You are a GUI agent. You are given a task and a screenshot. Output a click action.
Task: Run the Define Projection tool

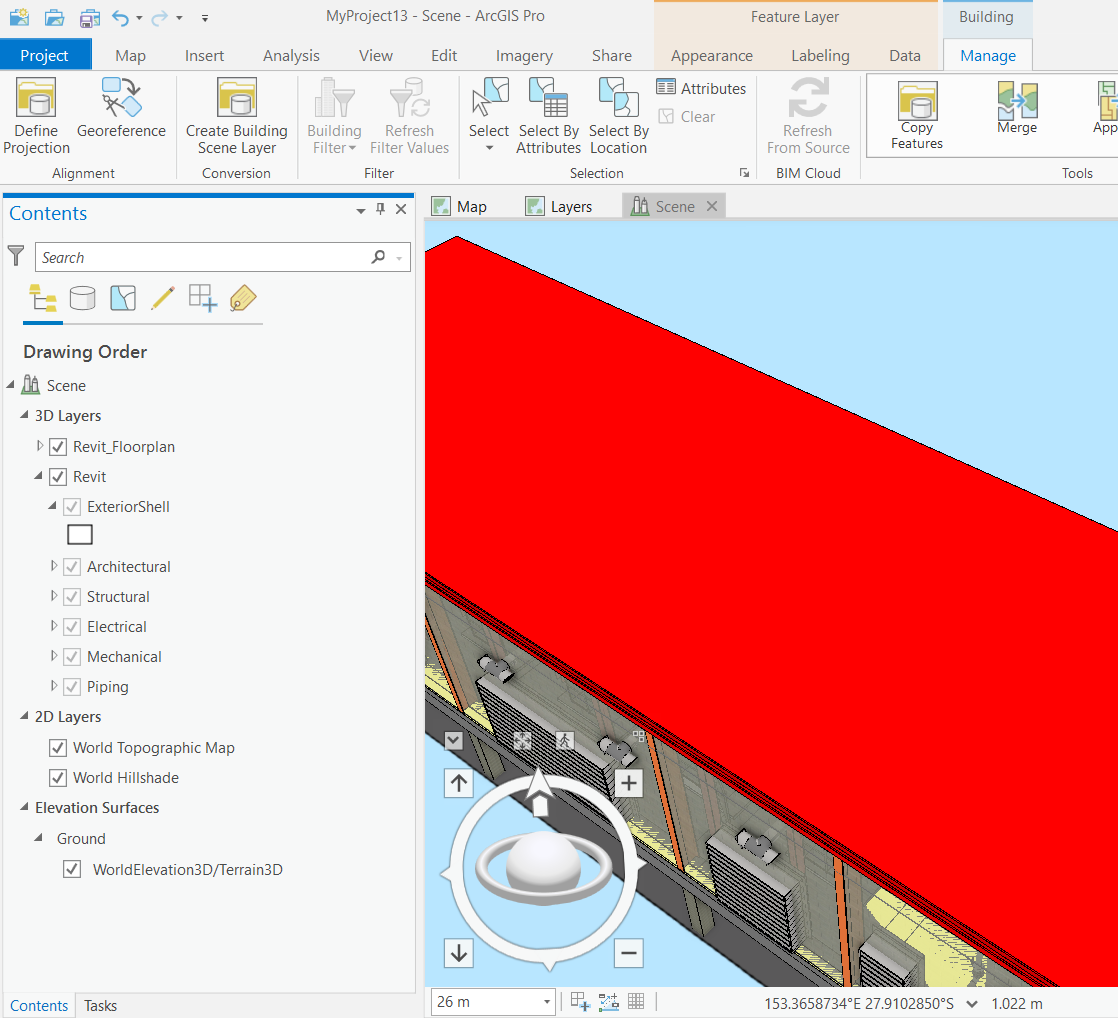click(35, 110)
